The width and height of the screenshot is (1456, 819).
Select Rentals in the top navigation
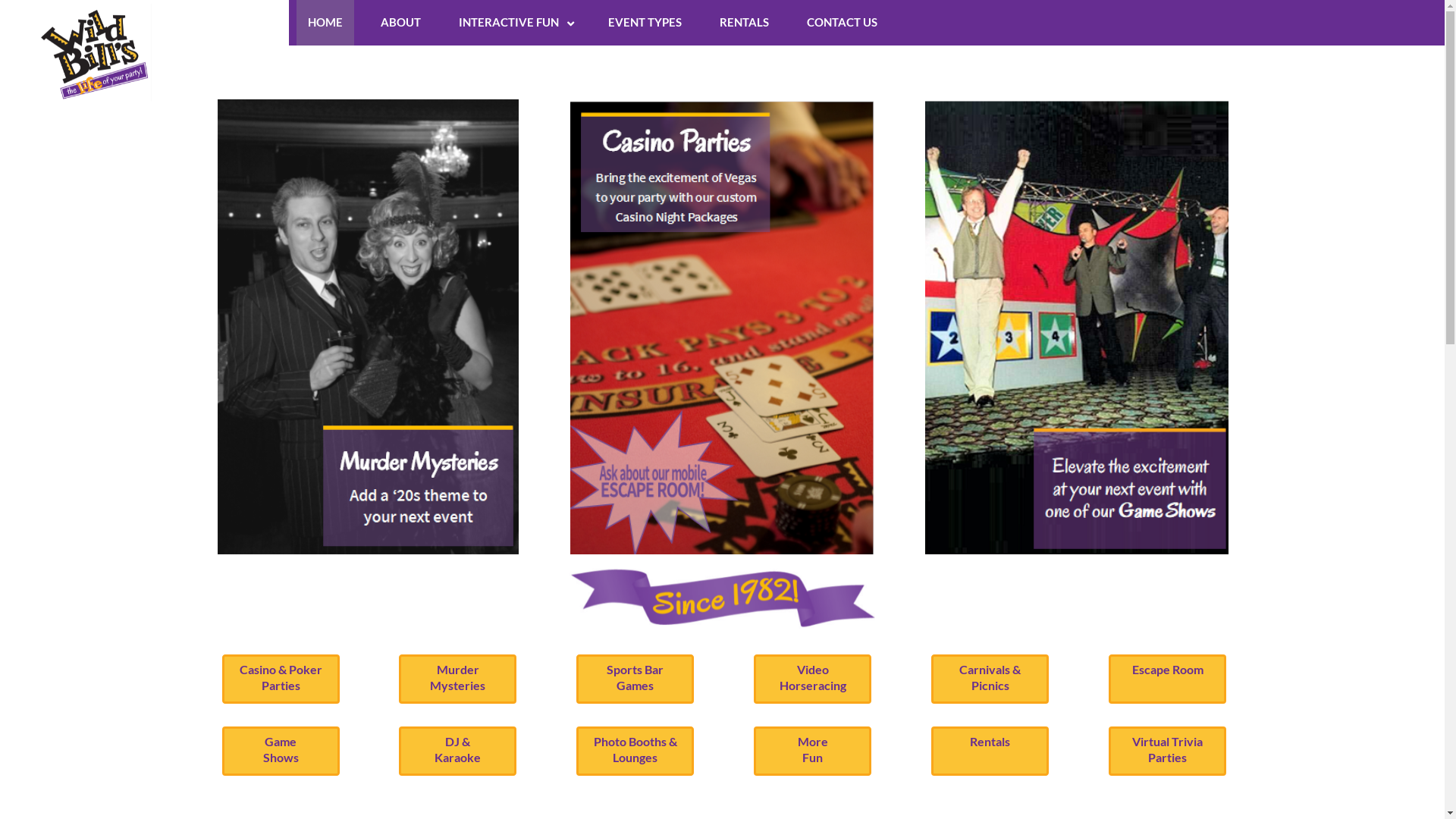[x=744, y=23]
